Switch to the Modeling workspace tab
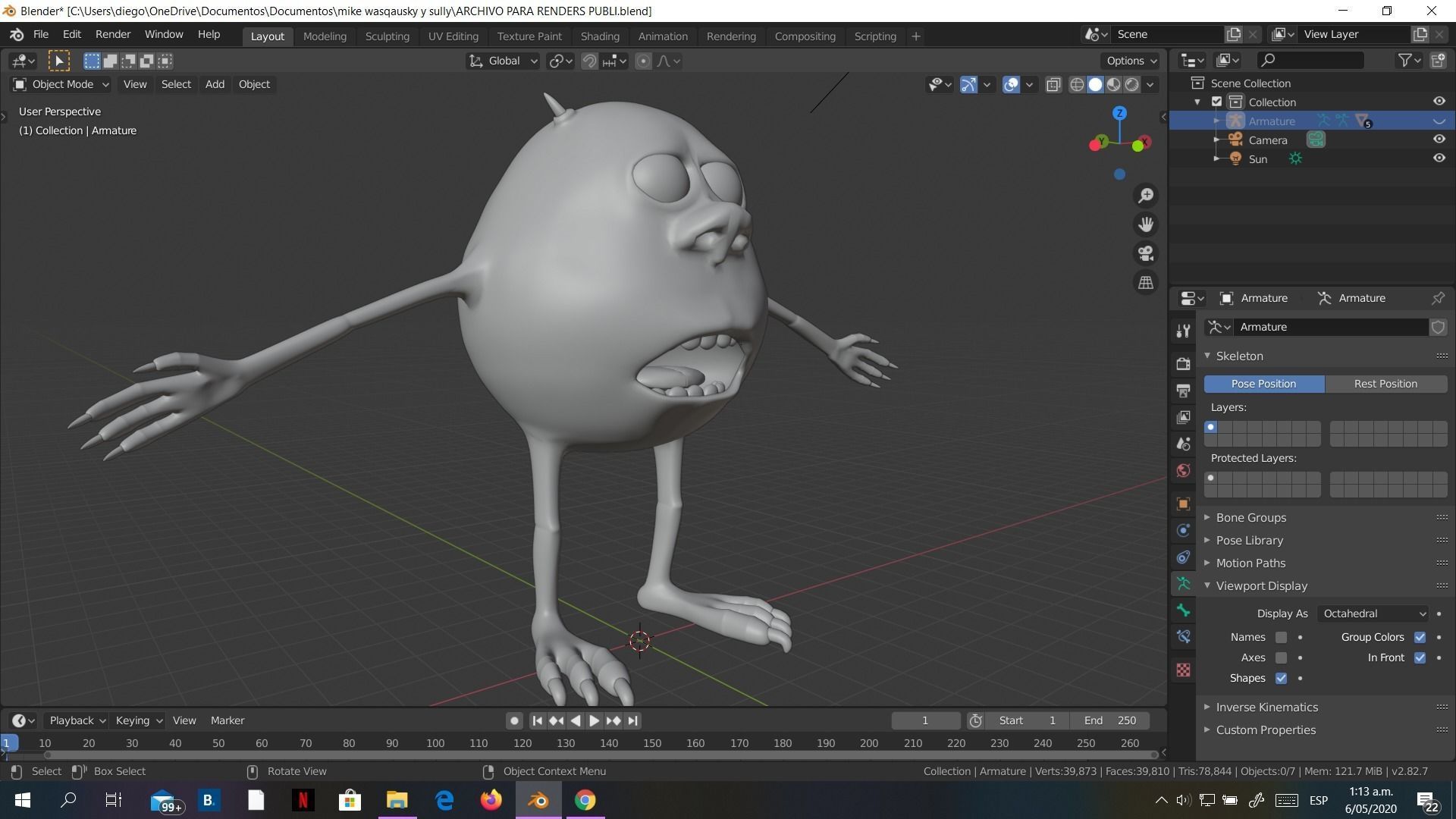 pyautogui.click(x=325, y=36)
